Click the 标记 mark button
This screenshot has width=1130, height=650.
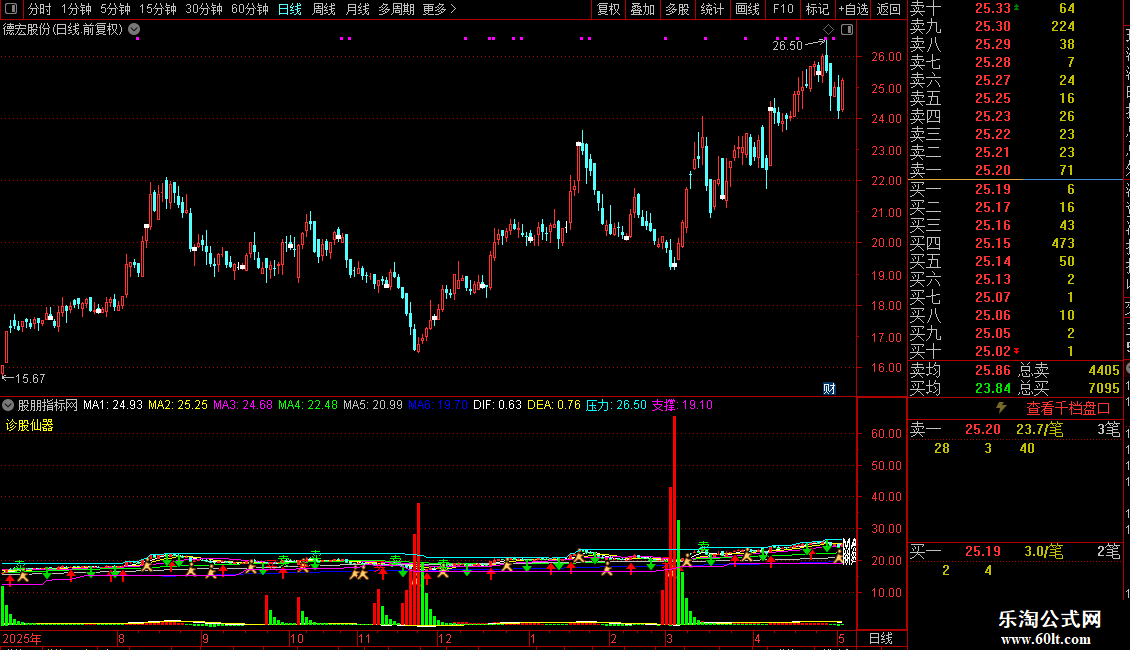817,9
